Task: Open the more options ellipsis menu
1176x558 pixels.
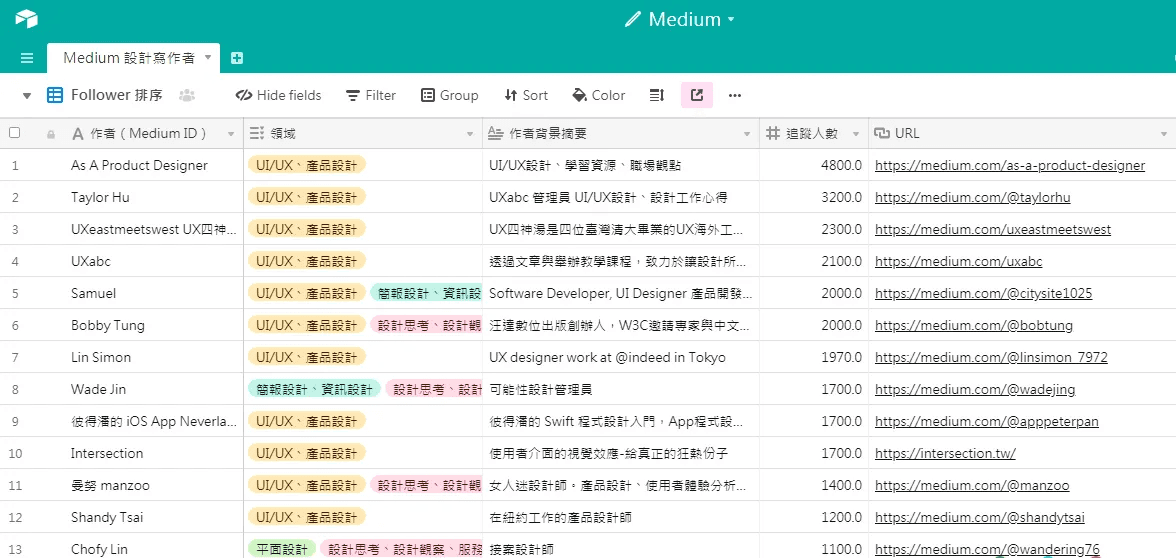Action: (735, 95)
